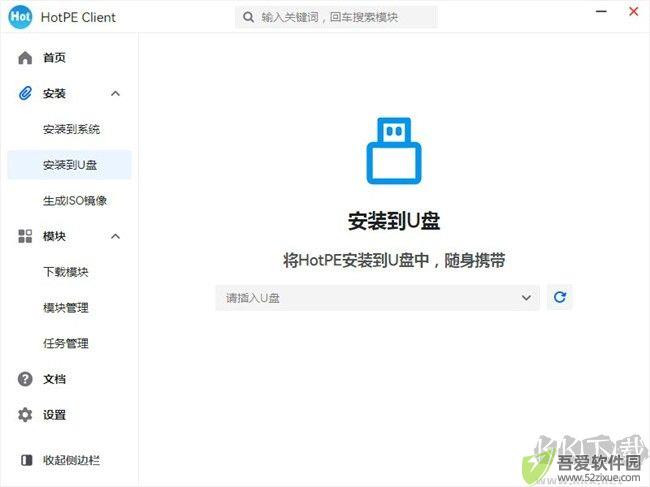Open 安装到系统 page
The width and height of the screenshot is (650, 487).
tap(71, 129)
